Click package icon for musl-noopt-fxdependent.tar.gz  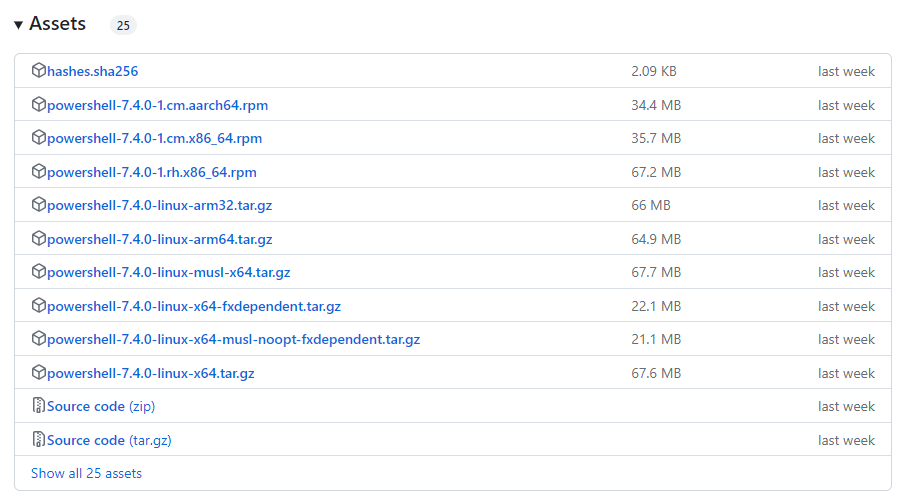38,338
